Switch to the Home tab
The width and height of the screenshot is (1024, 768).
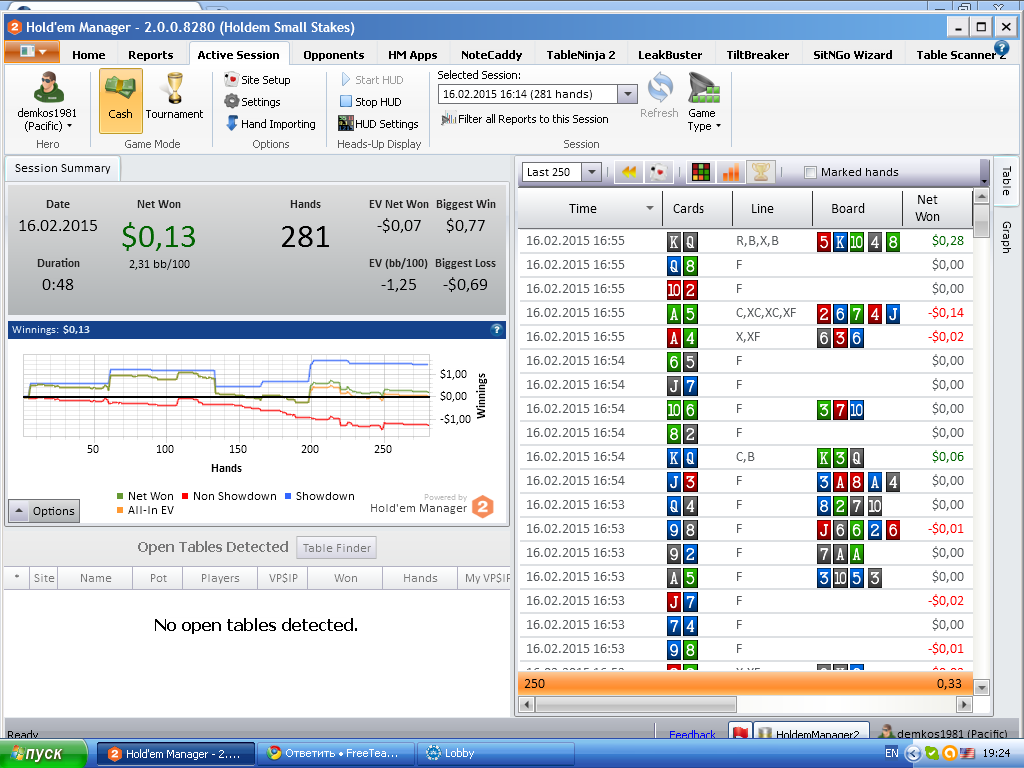(89, 55)
